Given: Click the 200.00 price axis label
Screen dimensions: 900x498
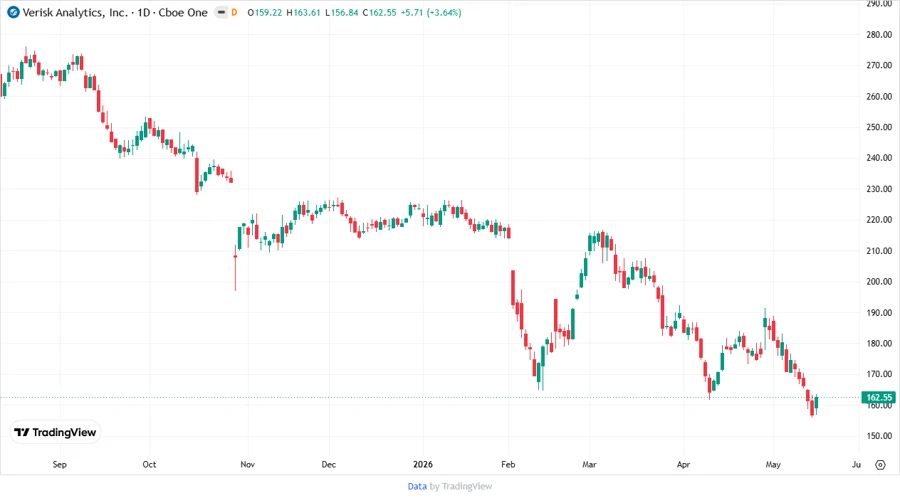Looking at the screenshot, I should tap(879, 282).
